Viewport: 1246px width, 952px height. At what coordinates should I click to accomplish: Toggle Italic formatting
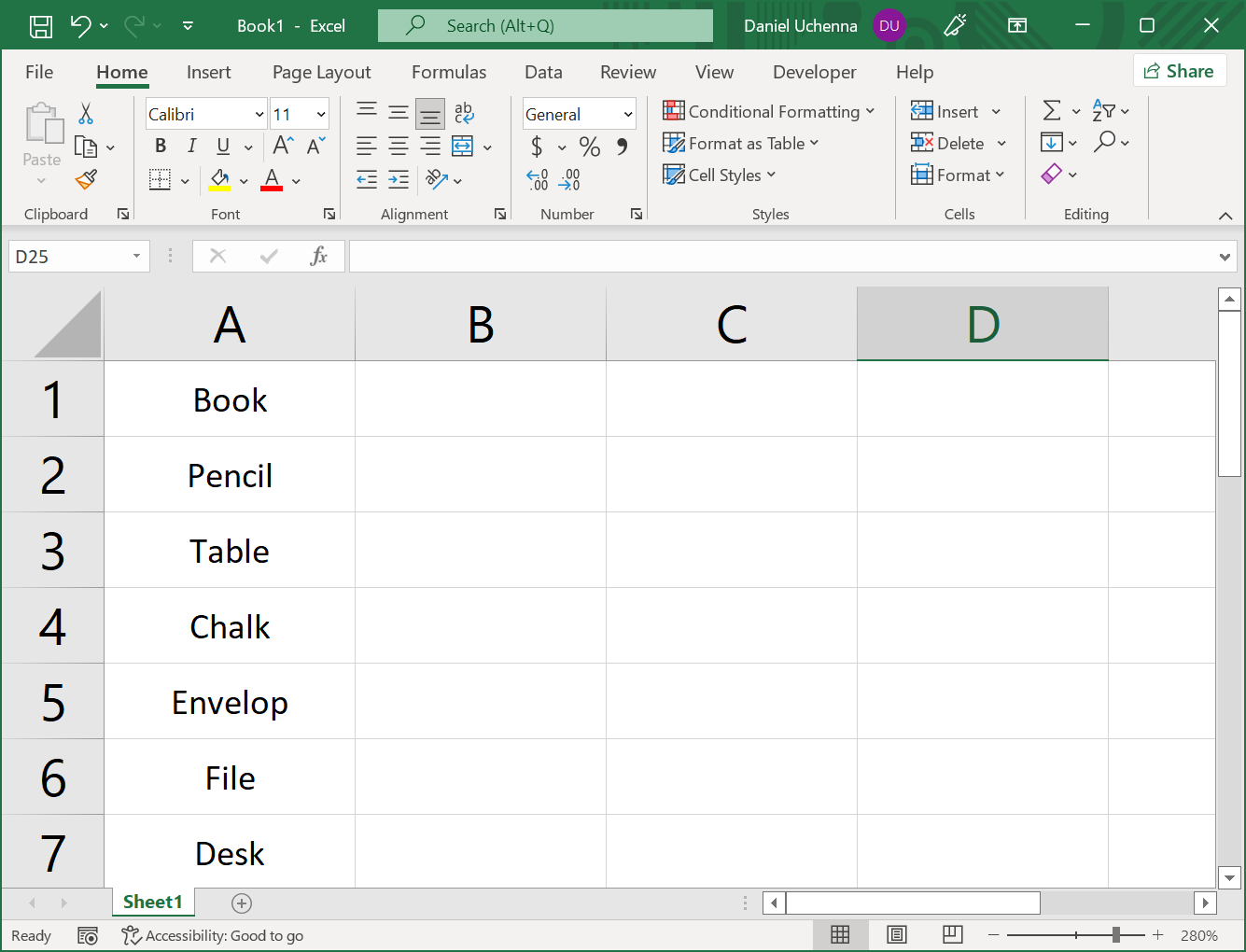(191, 146)
